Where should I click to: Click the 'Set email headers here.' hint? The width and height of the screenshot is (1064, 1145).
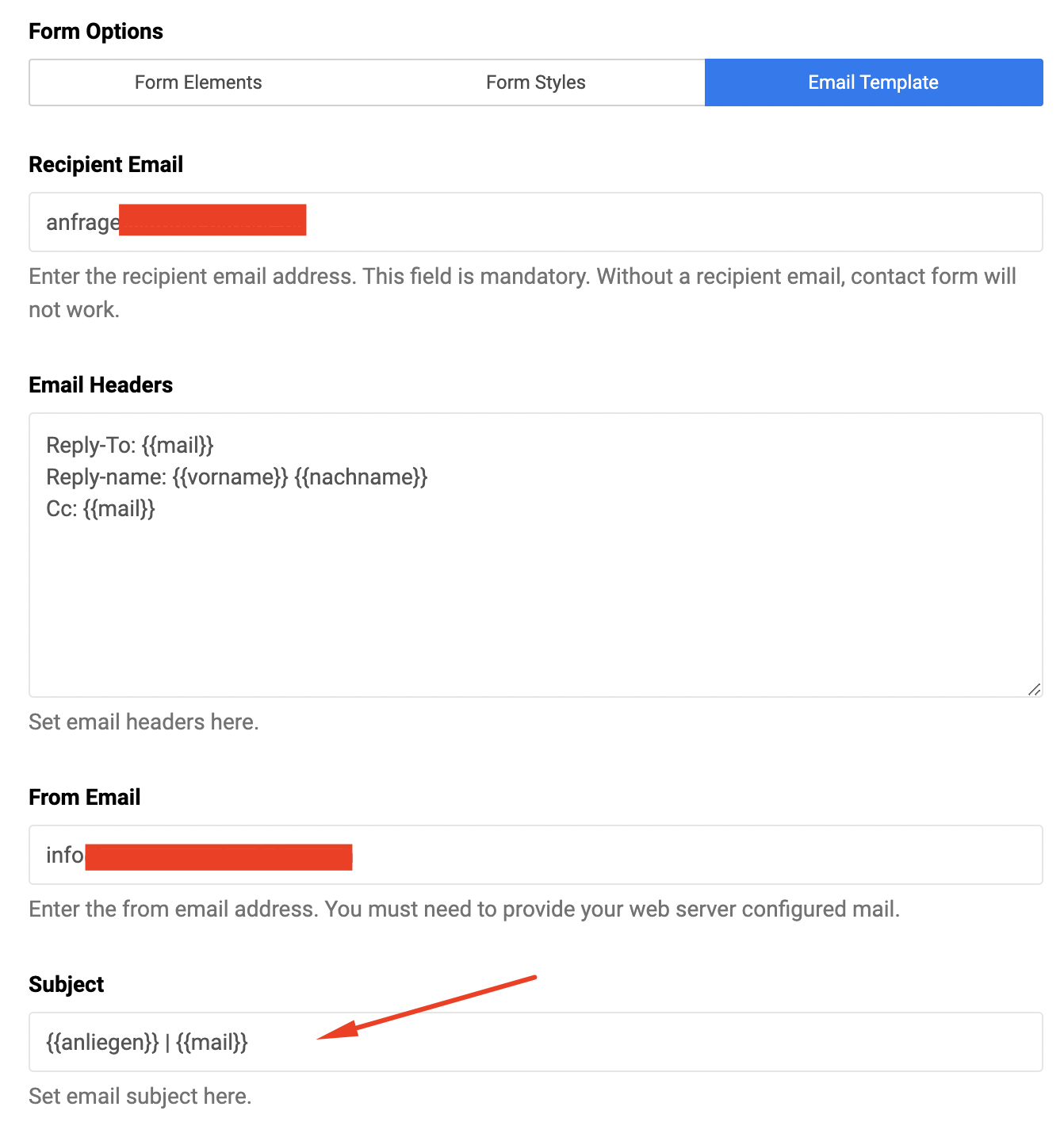pos(144,722)
